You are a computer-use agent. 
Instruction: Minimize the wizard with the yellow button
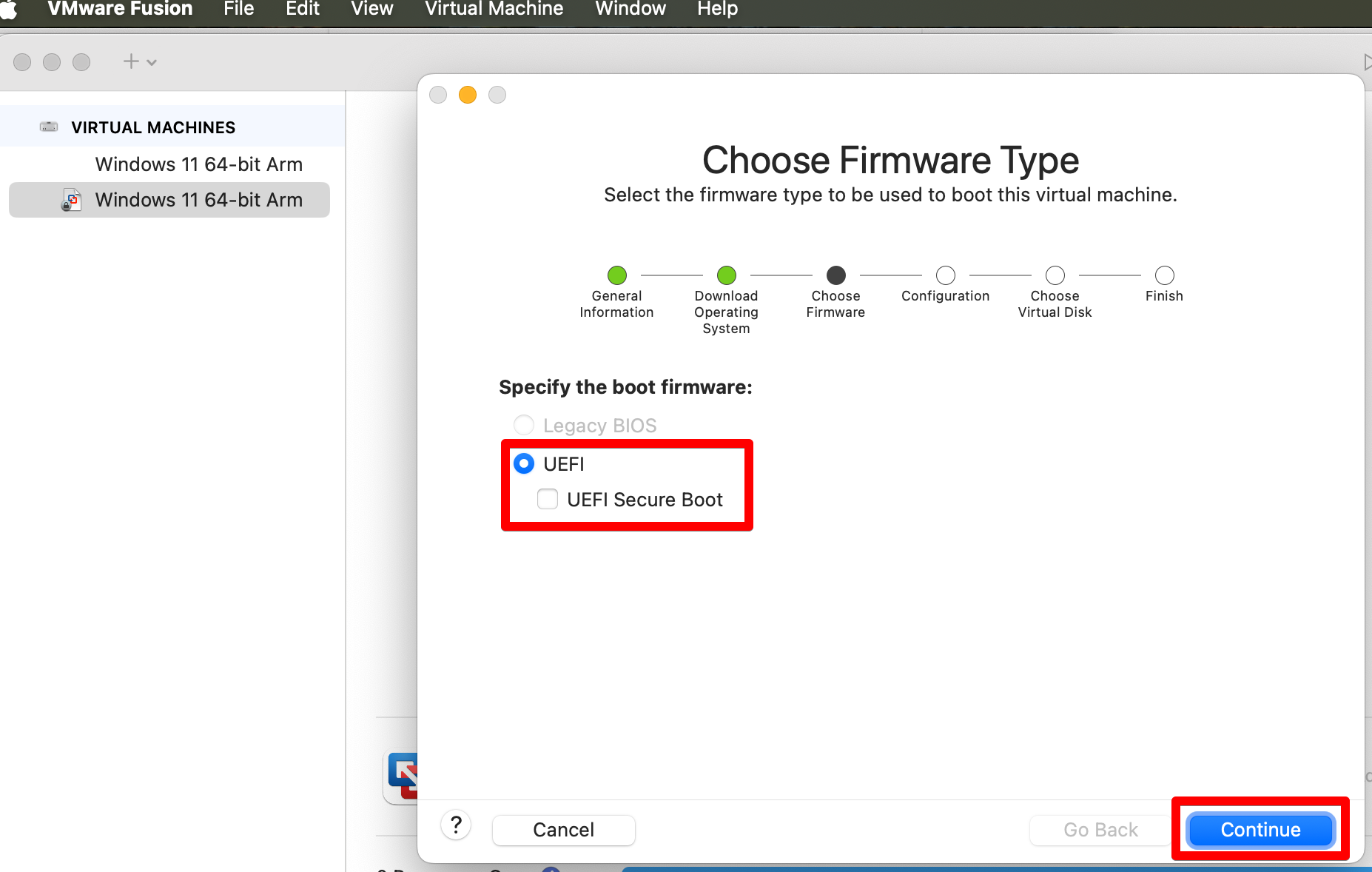click(x=468, y=95)
